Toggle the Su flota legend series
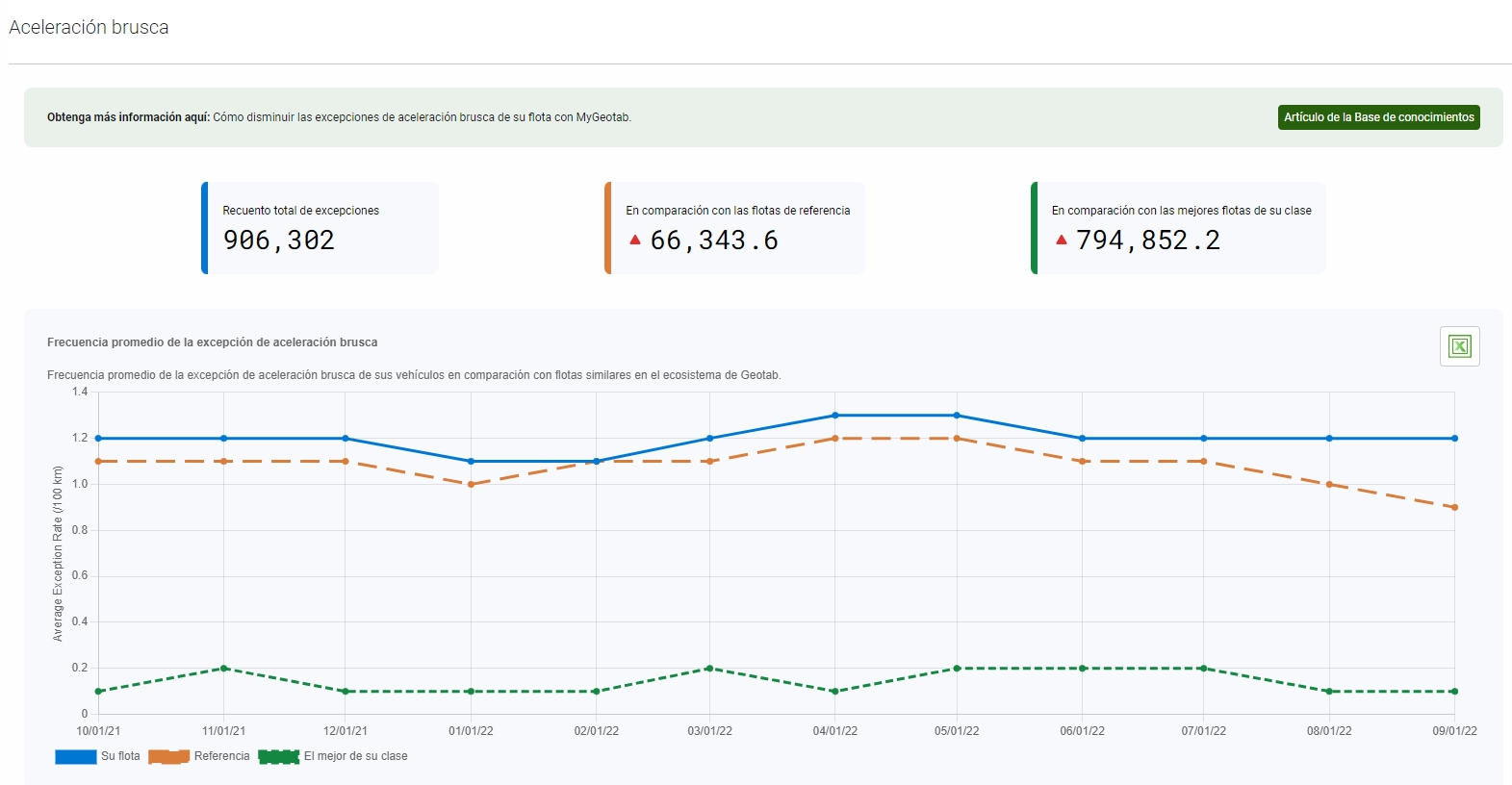This screenshot has width=1512, height=785. pyautogui.click(x=97, y=756)
